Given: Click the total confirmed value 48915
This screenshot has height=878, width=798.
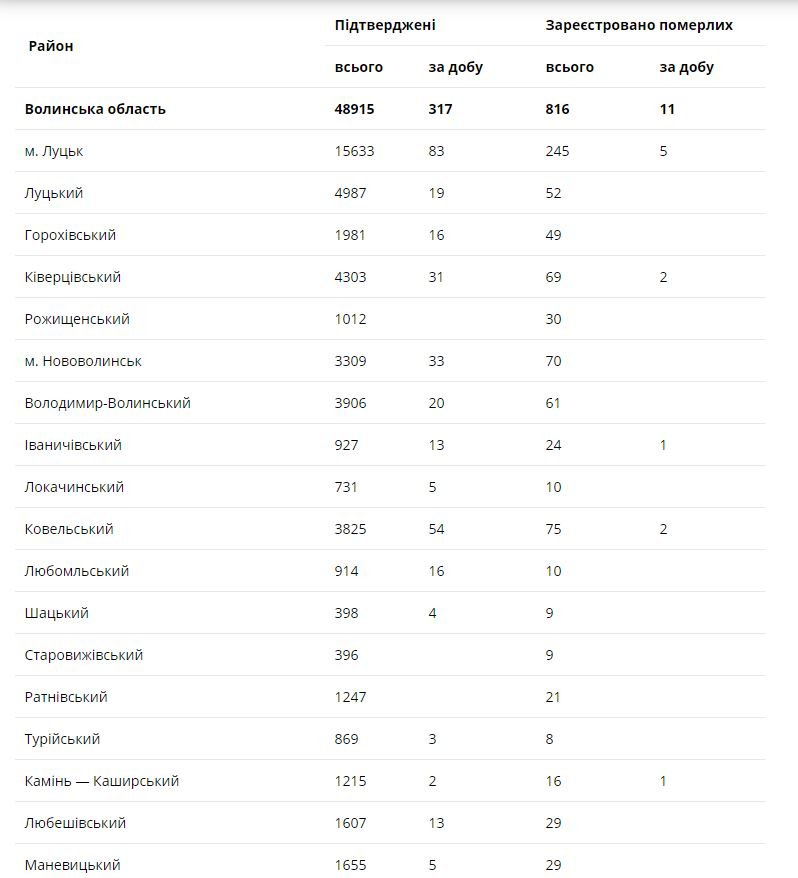Looking at the screenshot, I should click(x=355, y=109).
